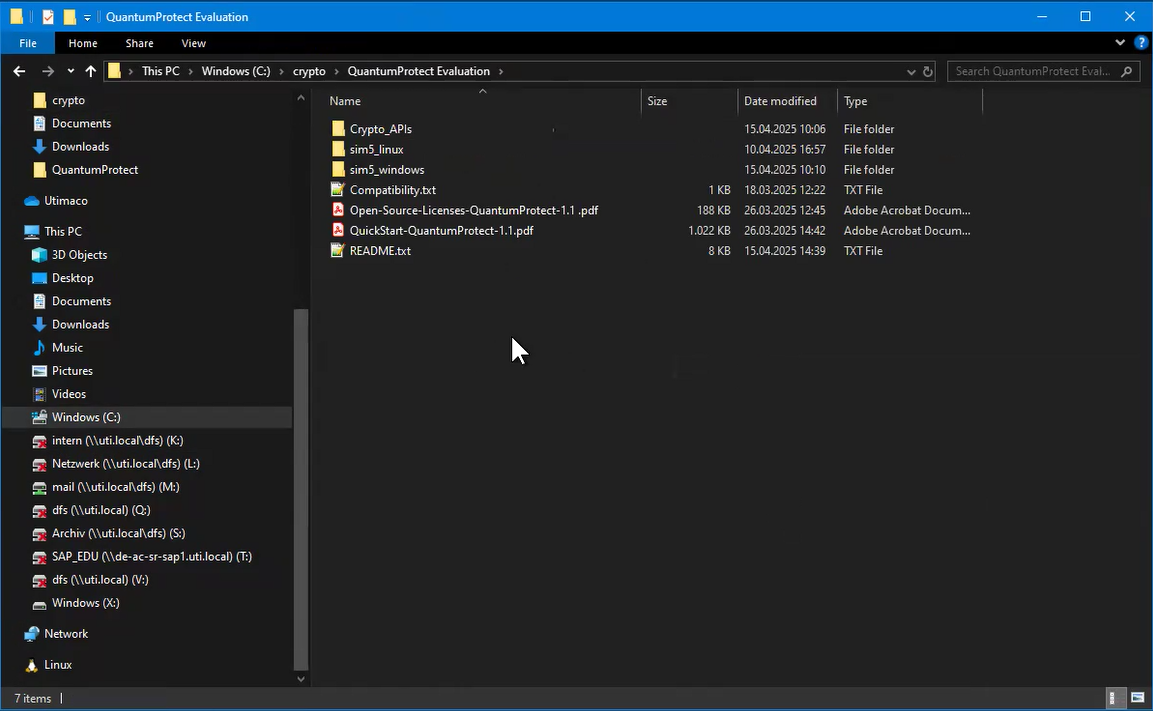The height and width of the screenshot is (711, 1153).
Task: Expand the address bar history dropdown
Action: pyautogui.click(x=911, y=71)
